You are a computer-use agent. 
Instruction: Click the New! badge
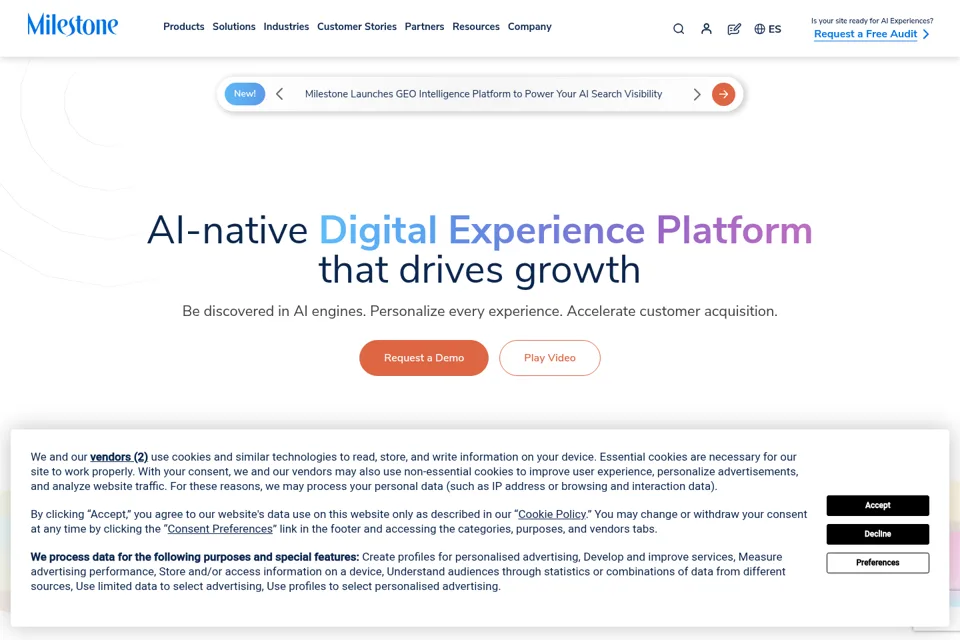click(x=245, y=94)
